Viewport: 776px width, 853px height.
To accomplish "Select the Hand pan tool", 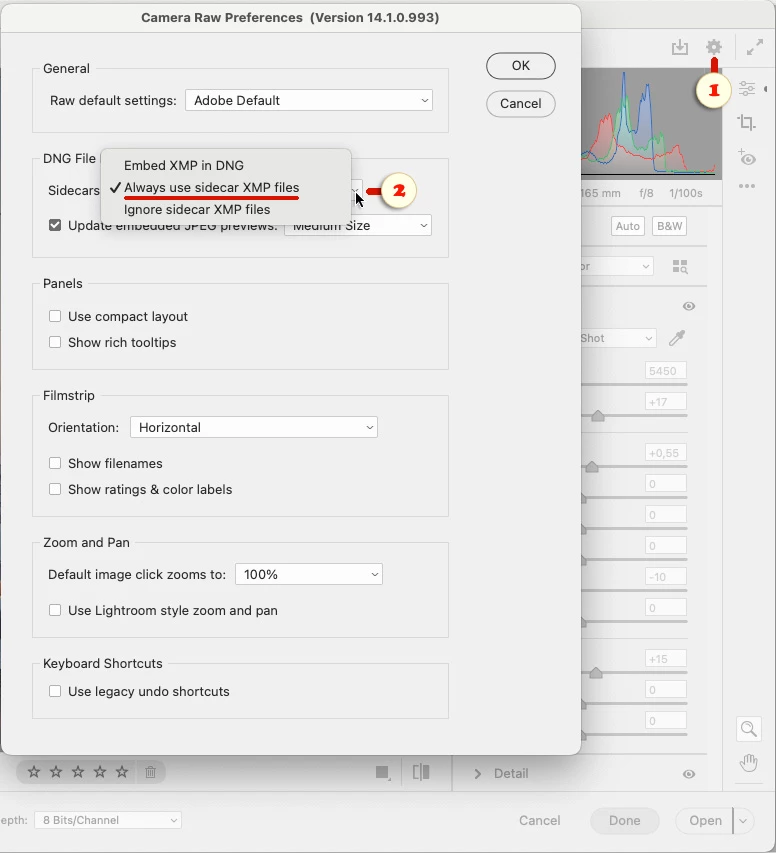I will tap(749, 763).
